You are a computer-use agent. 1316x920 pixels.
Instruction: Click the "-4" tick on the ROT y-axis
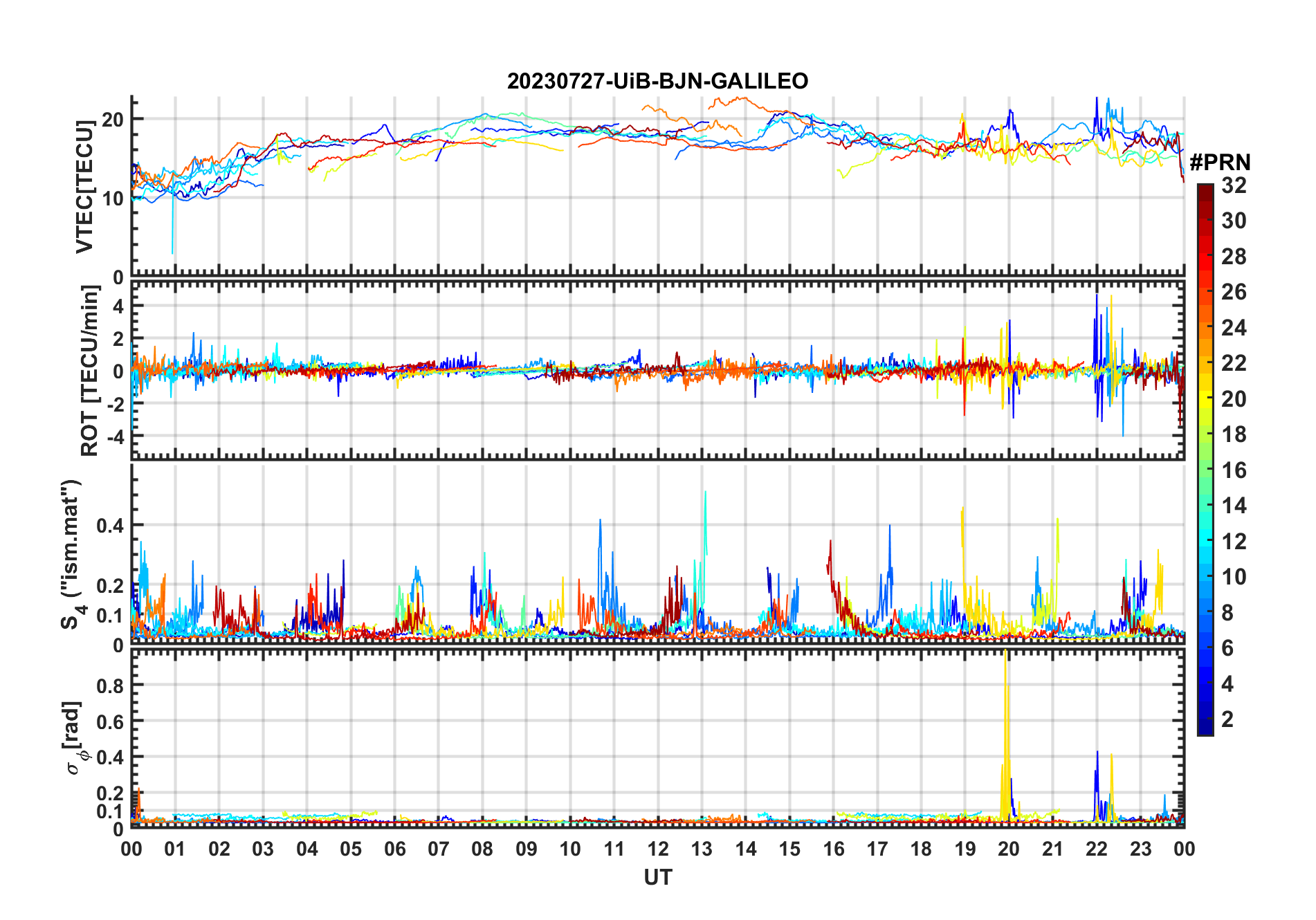click(115, 436)
